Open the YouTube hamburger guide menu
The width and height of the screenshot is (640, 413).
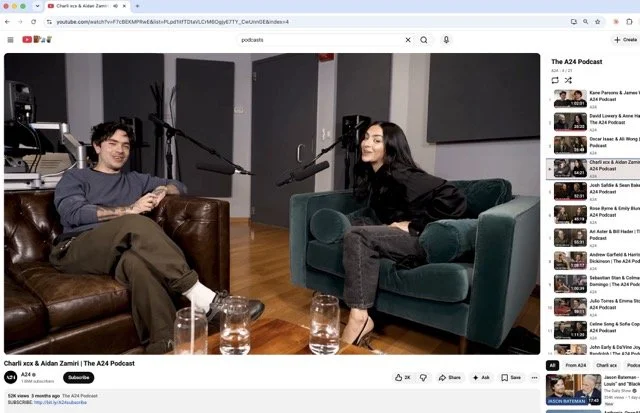point(11,40)
